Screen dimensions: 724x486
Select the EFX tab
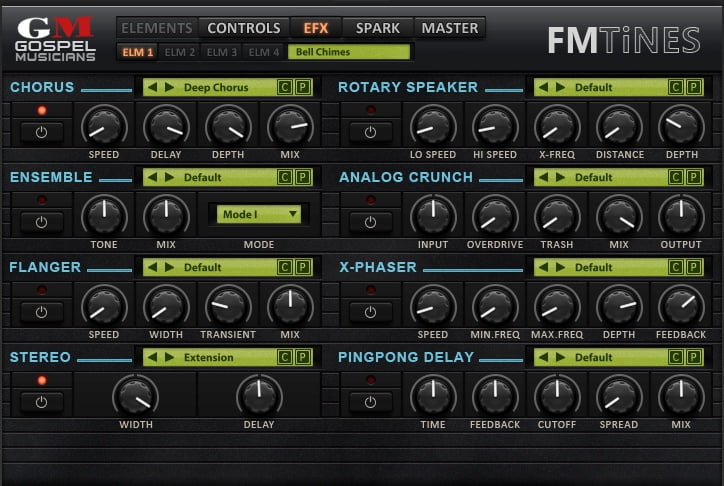point(316,28)
